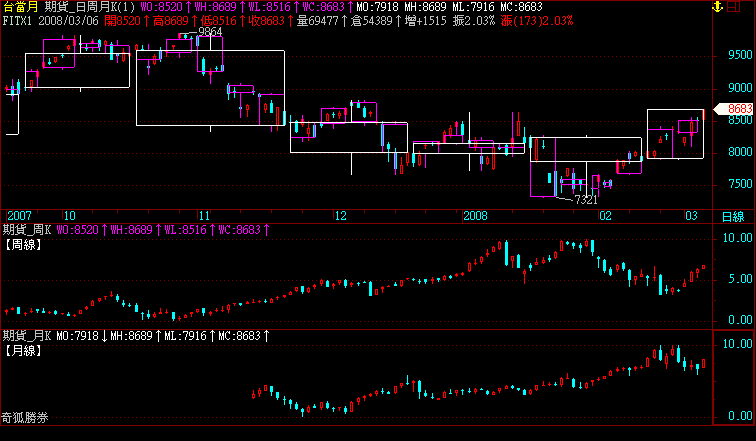The width and height of the screenshot is (756, 441).
Task: Click the 期貨_月K monthly panel title
Action: click(27, 336)
